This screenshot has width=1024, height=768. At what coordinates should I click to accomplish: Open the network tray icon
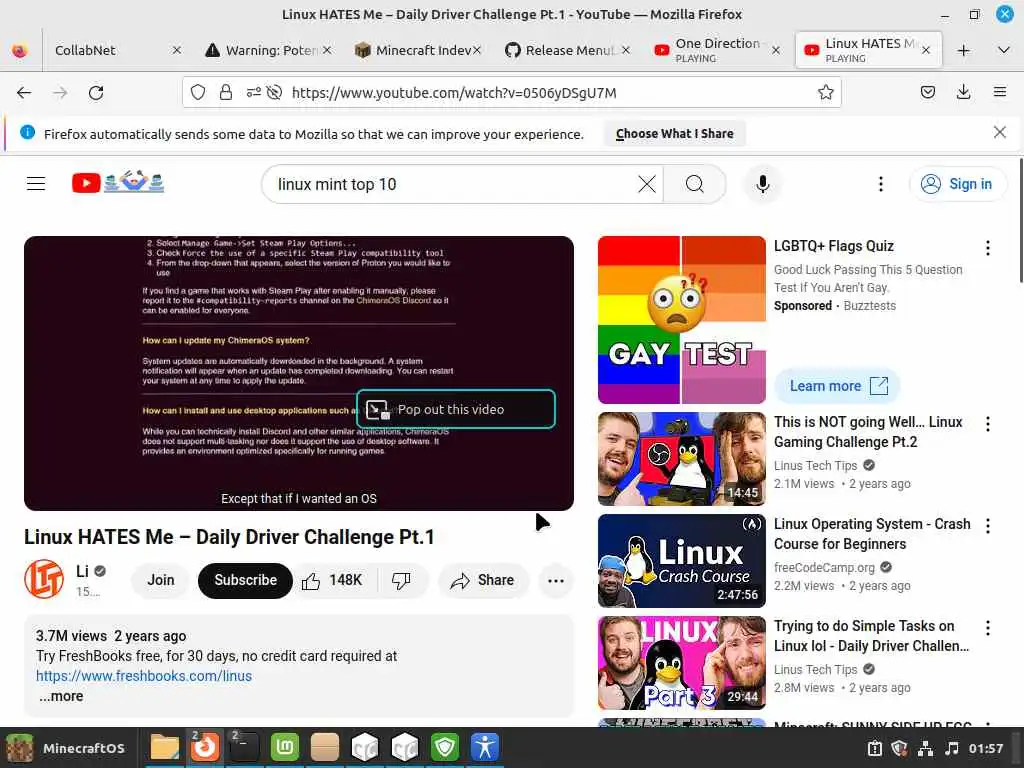click(x=925, y=748)
